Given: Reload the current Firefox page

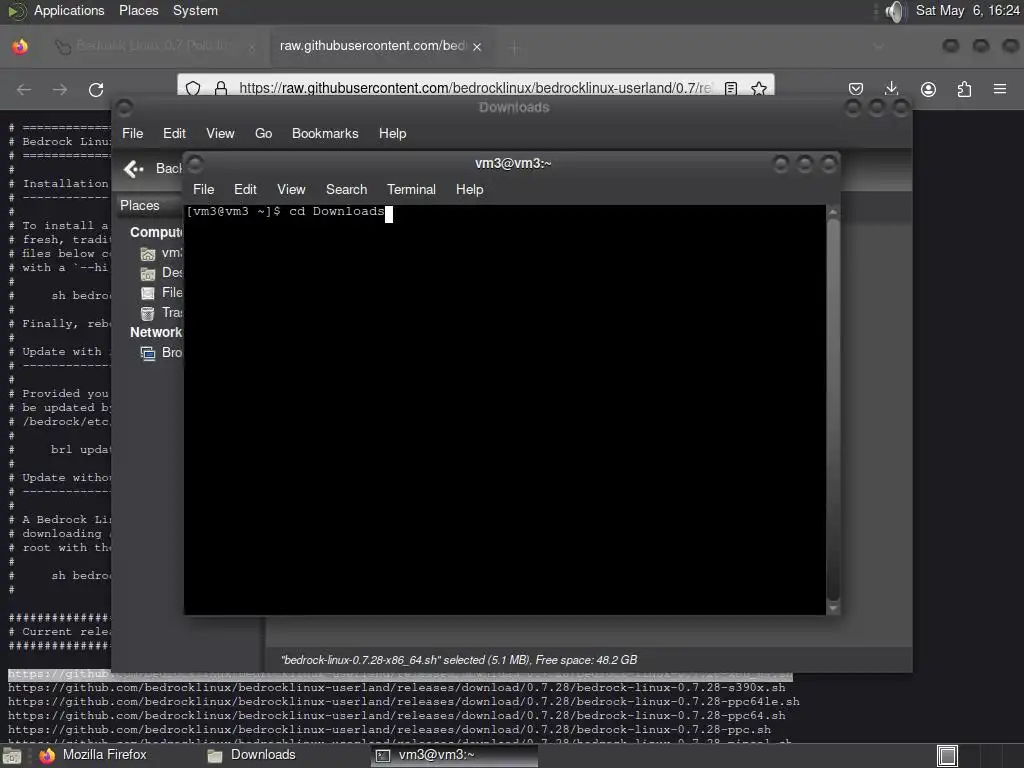Looking at the screenshot, I should point(96,89).
